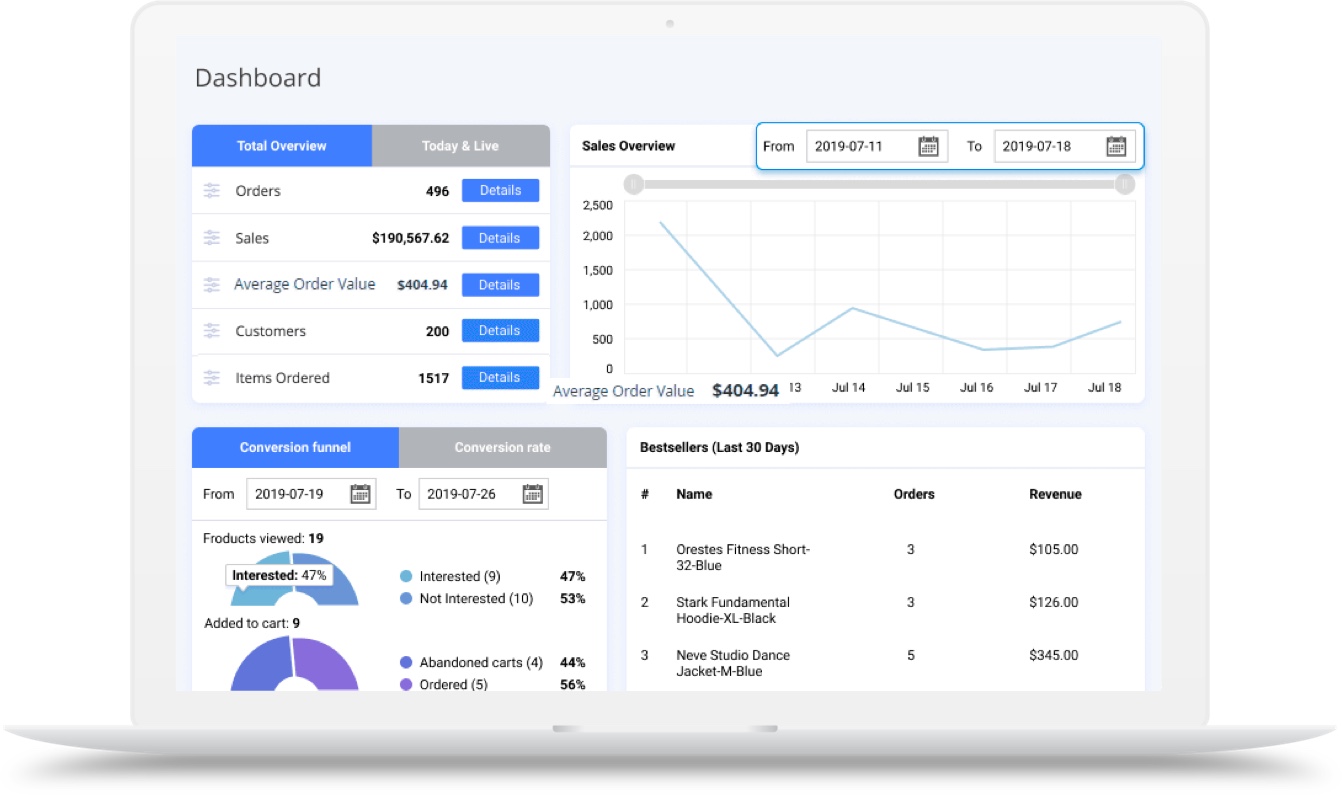Click the drag handle icon beside Average Order Value
This screenshot has width=1342, height=795.
(x=212, y=285)
